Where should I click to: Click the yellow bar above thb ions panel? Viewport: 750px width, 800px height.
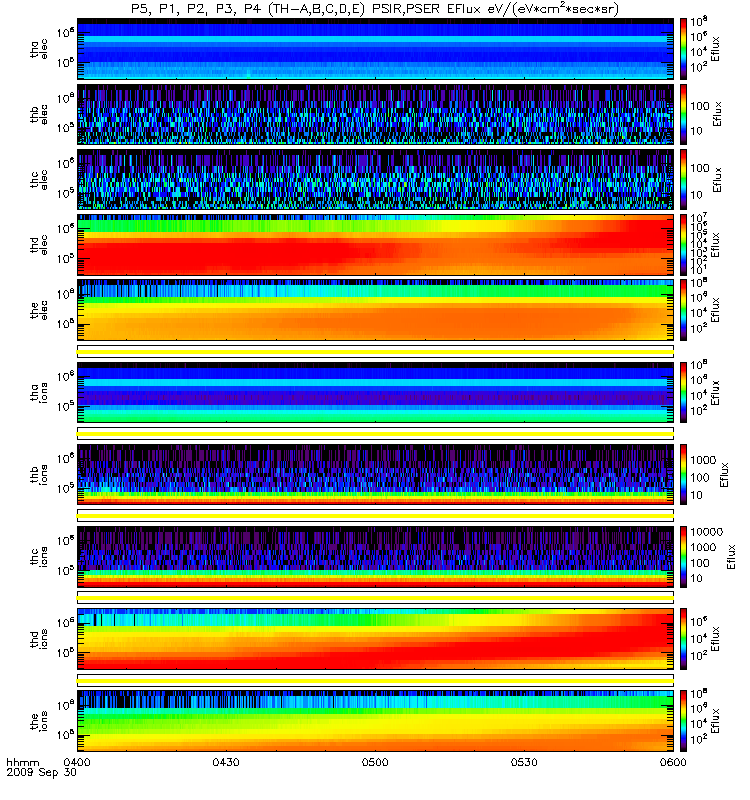point(376,434)
